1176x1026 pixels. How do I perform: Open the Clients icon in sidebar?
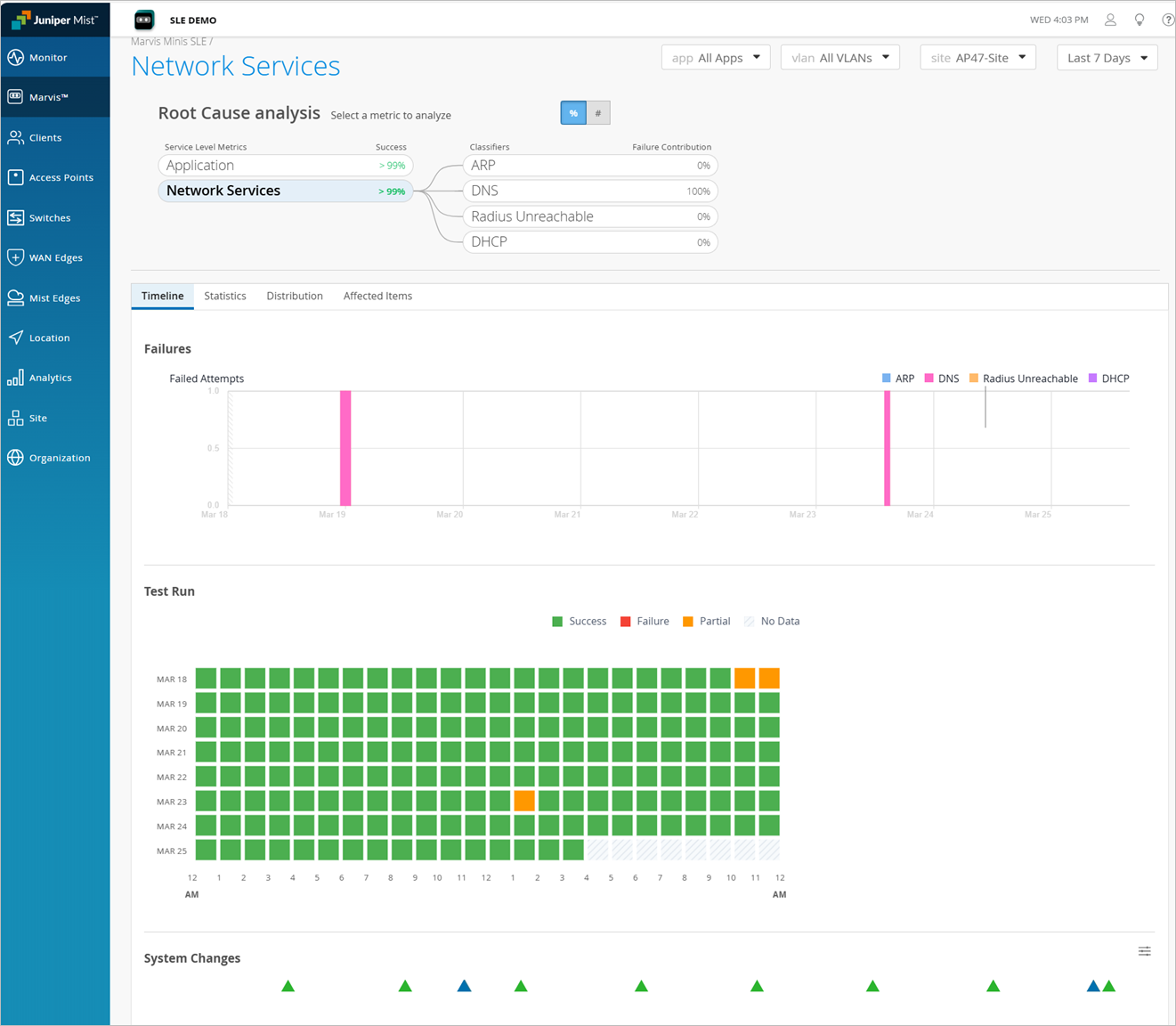pos(15,138)
